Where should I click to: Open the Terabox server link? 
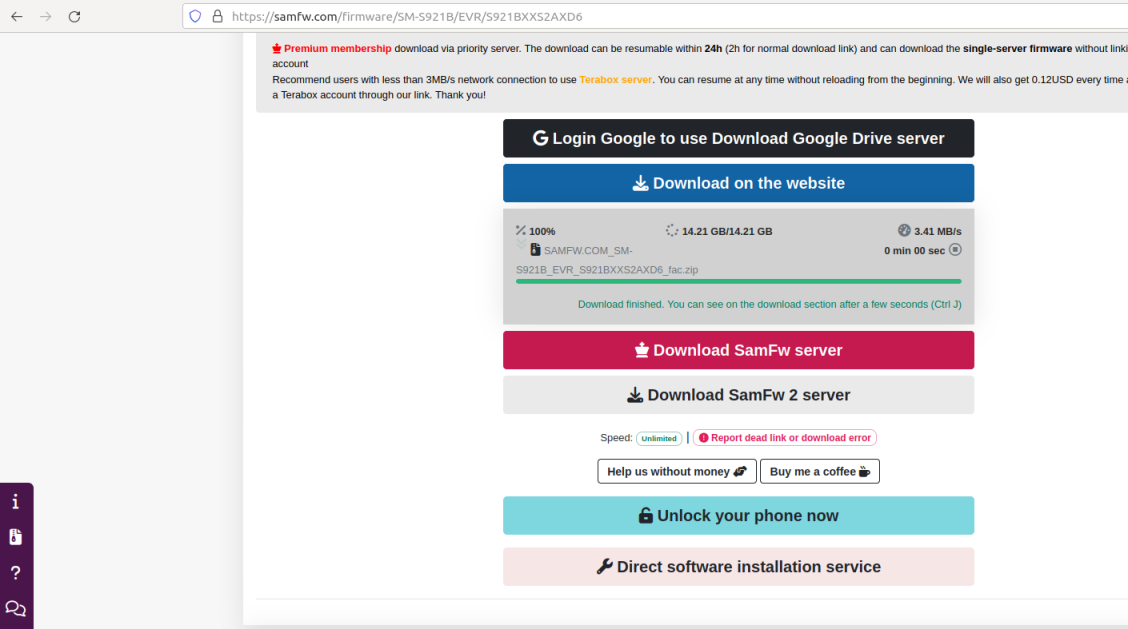click(x=615, y=79)
